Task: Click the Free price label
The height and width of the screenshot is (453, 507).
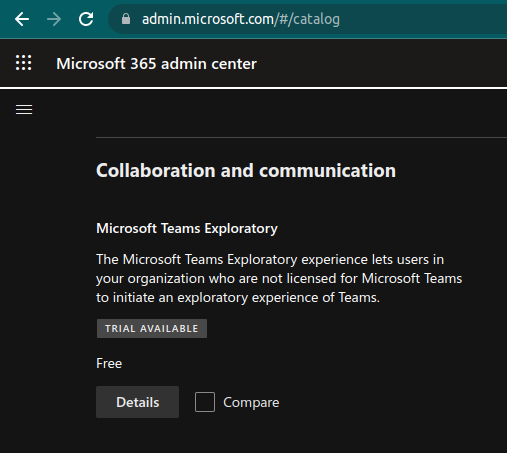Action: coord(109,363)
